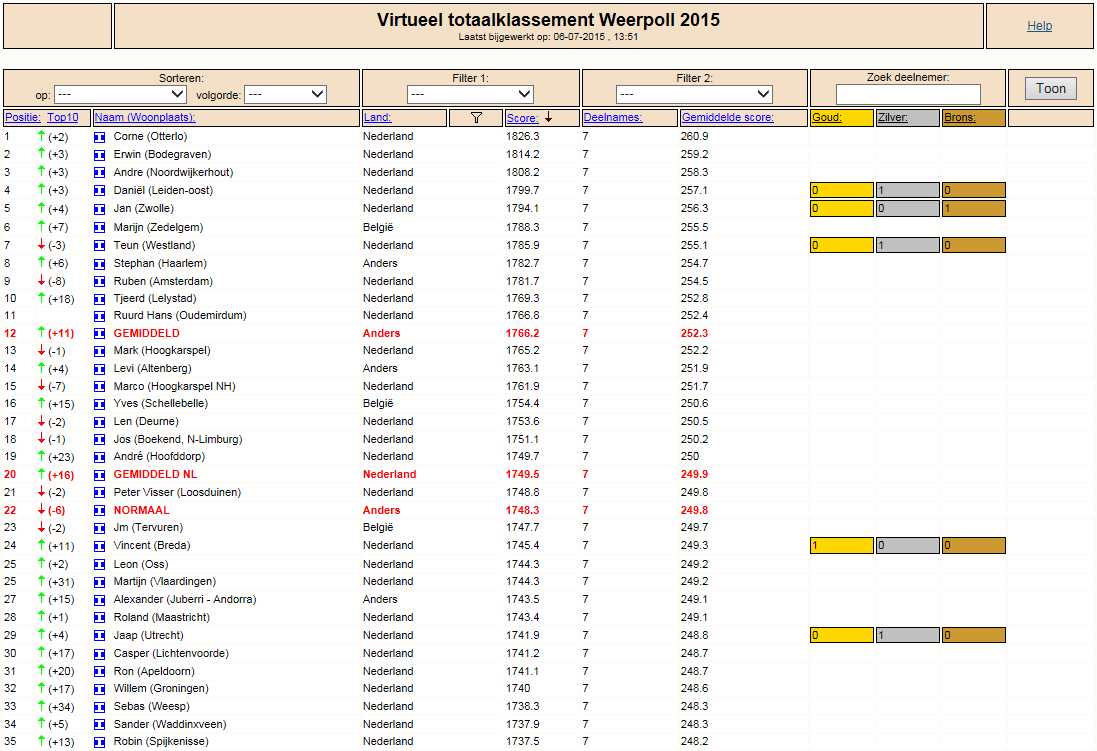
Task: Click the icon beside Ruurd Hans (Oudemirdum)
Action: [x=99, y=316]
